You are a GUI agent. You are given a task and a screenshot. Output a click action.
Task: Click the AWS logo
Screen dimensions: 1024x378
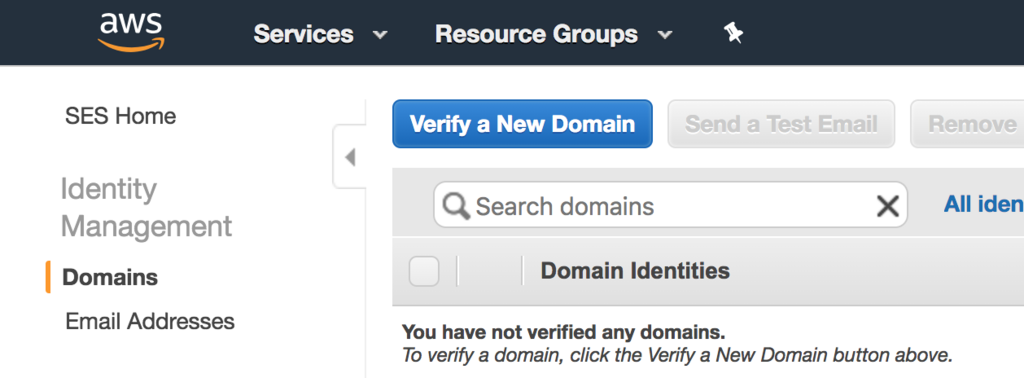(131, 31)
